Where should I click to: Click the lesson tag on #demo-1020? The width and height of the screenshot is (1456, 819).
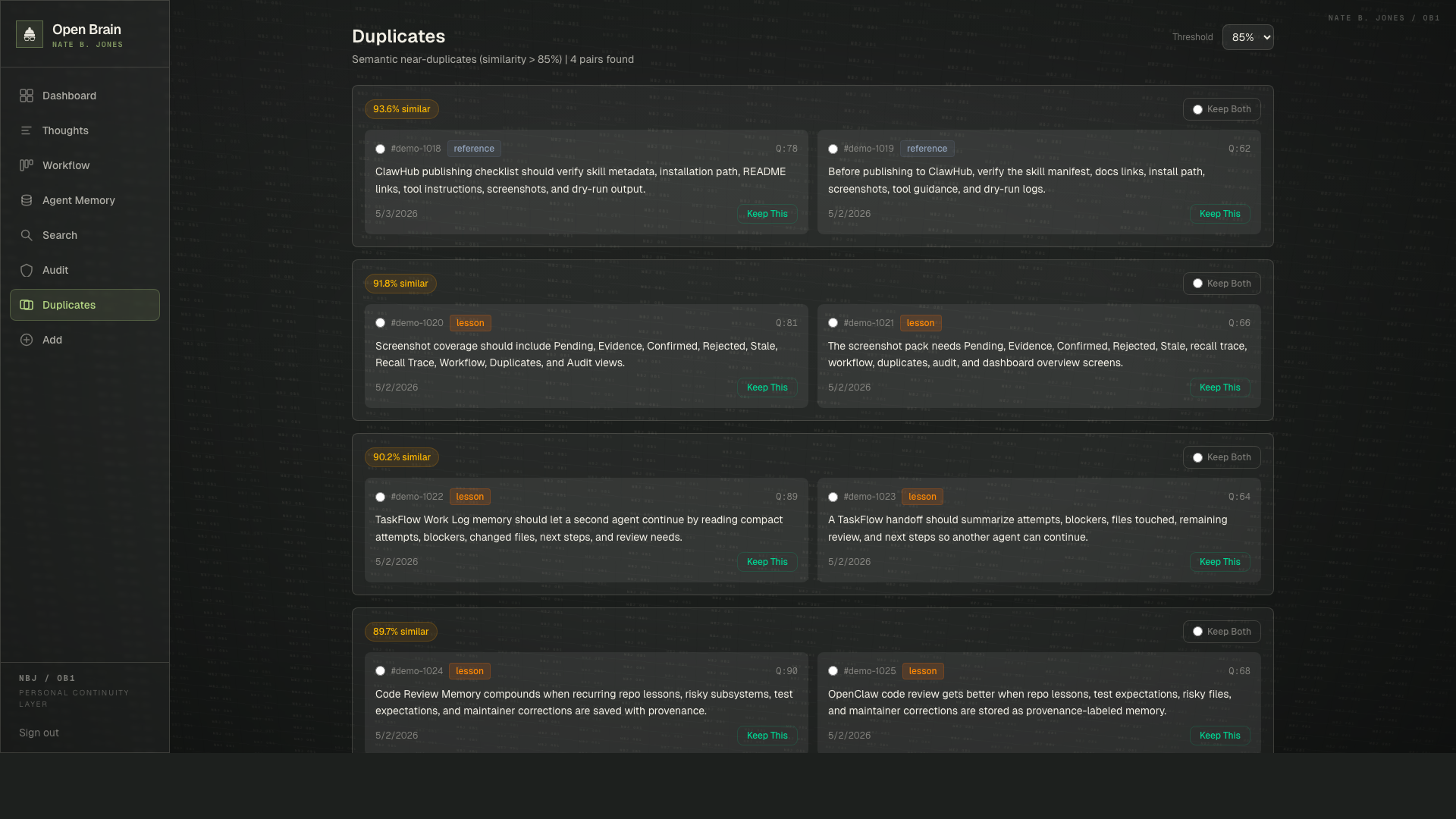point(470,323)
